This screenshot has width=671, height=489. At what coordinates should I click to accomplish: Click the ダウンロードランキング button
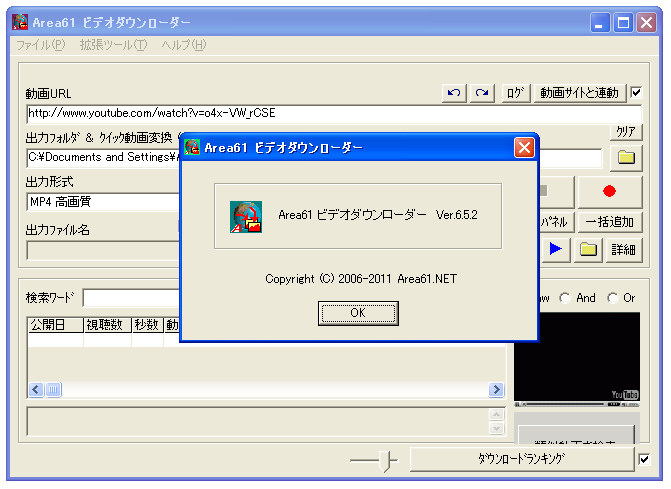(522, 459)
